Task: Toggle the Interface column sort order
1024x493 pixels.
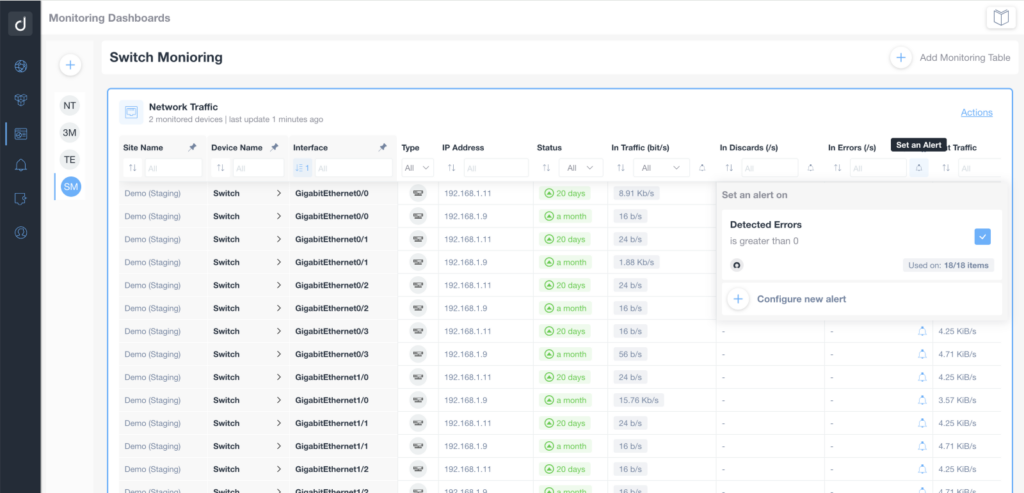Action: (x=302, y=168)
